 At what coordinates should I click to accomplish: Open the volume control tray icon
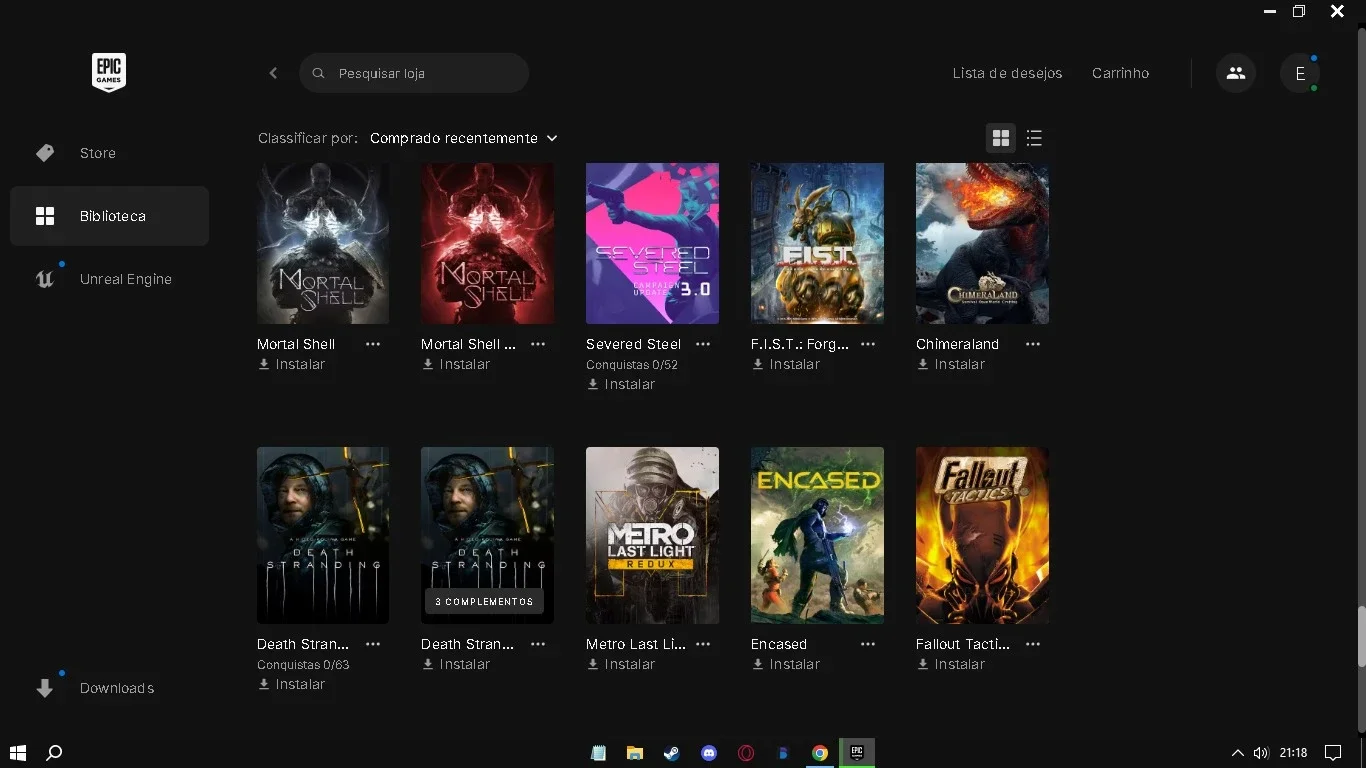coord(1260,753)
